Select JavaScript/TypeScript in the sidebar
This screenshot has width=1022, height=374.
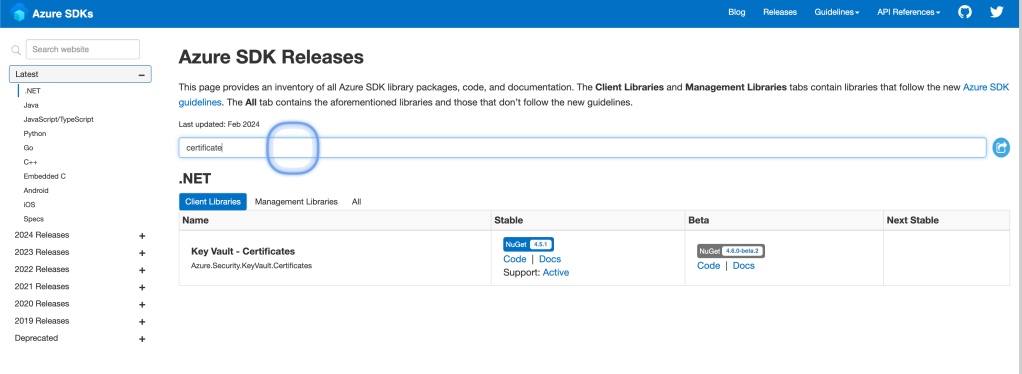click(x=59, y=119)
